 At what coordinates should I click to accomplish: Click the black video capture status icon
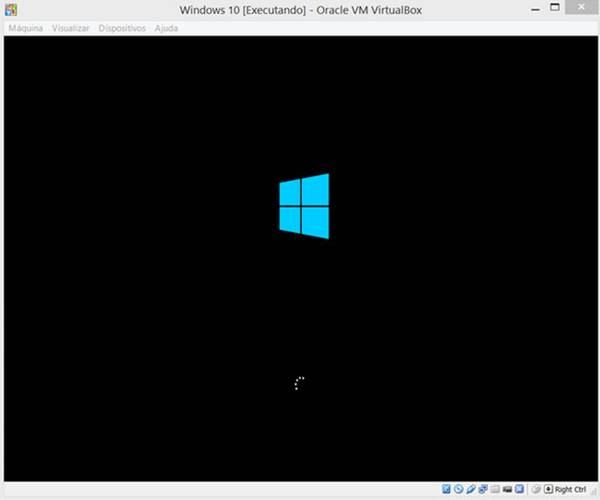(507, 489)
